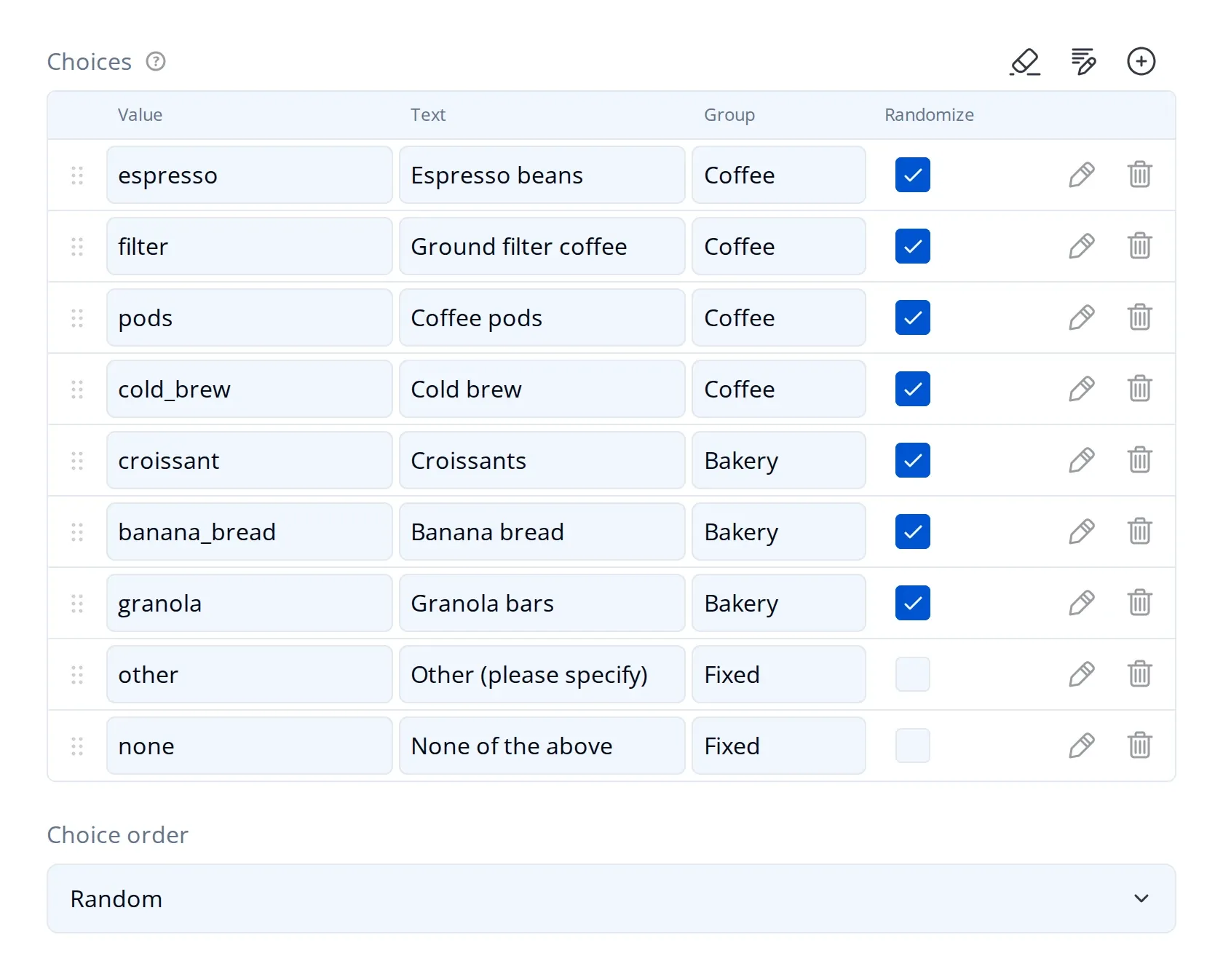The width and height of the screenshot is (1223, 980).
Task: Click the Group column header
Action: (729, 115)
